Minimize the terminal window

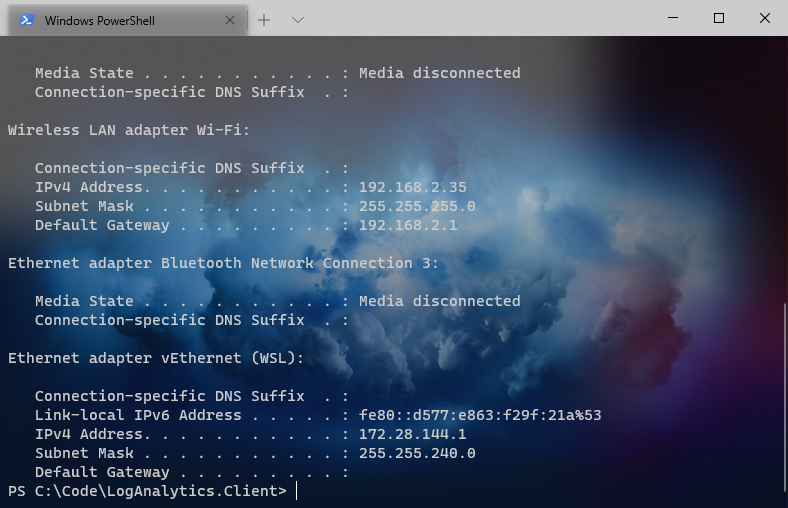click(673, 18)
